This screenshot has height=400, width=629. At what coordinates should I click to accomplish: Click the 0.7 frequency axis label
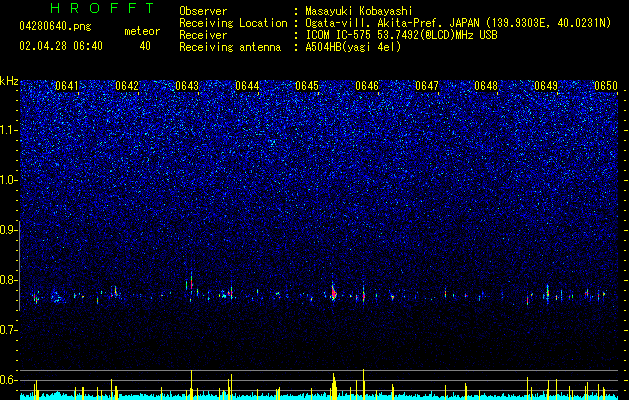pyautogui.click(x=9, y=330)
